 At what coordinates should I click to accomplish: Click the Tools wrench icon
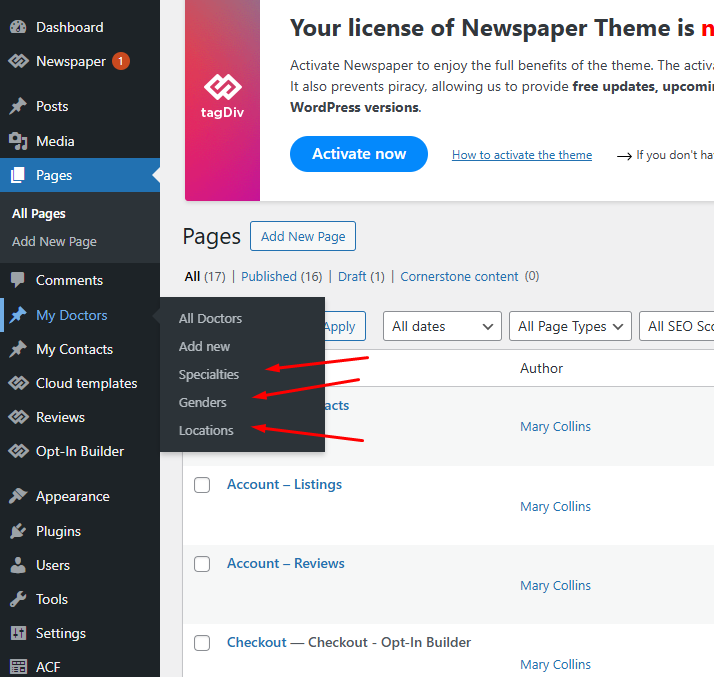coord(18,599)
